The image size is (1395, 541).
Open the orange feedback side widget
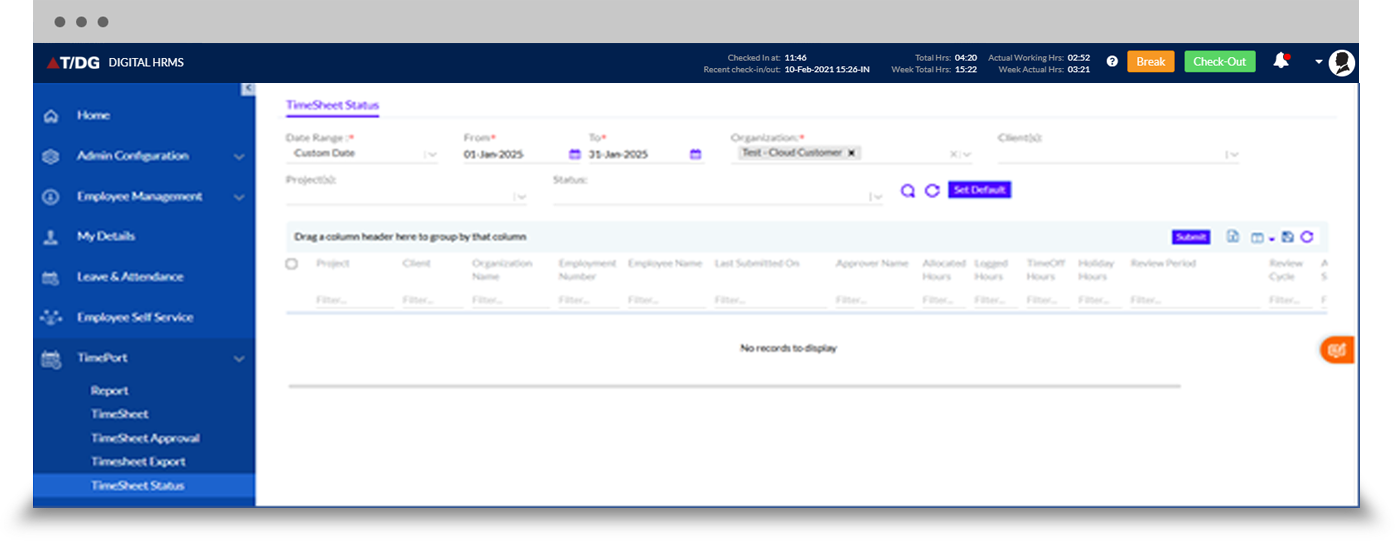(x=1338, y=350)
